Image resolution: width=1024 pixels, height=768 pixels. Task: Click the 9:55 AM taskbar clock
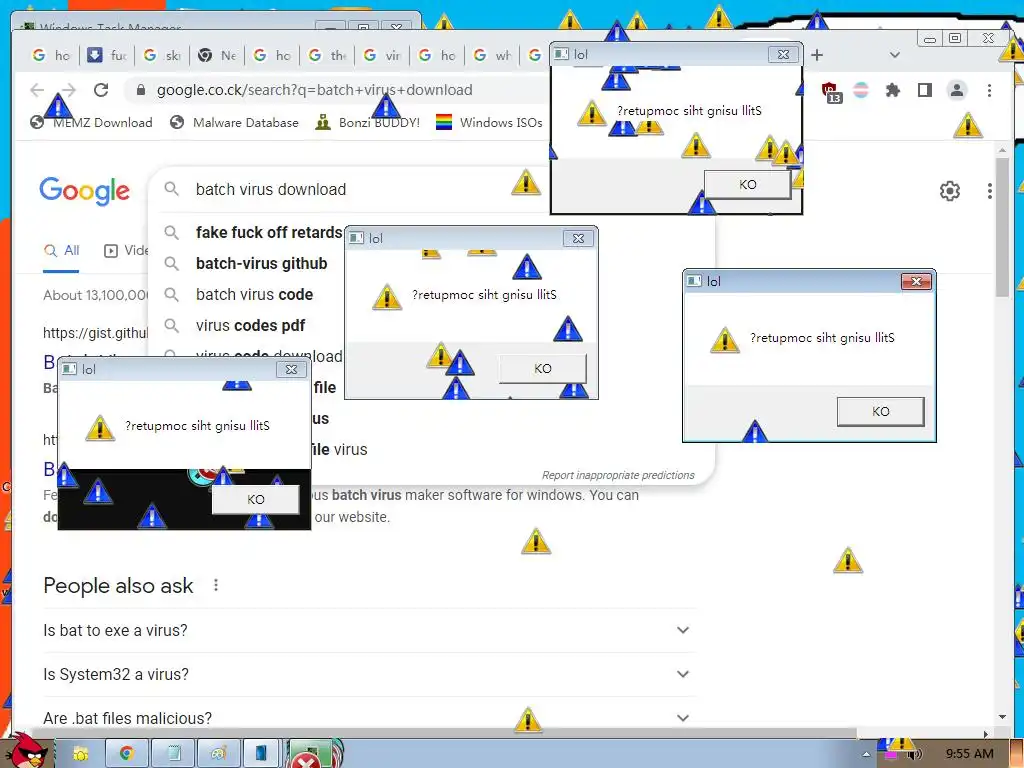pyautogui.click(x=969, y=754)
